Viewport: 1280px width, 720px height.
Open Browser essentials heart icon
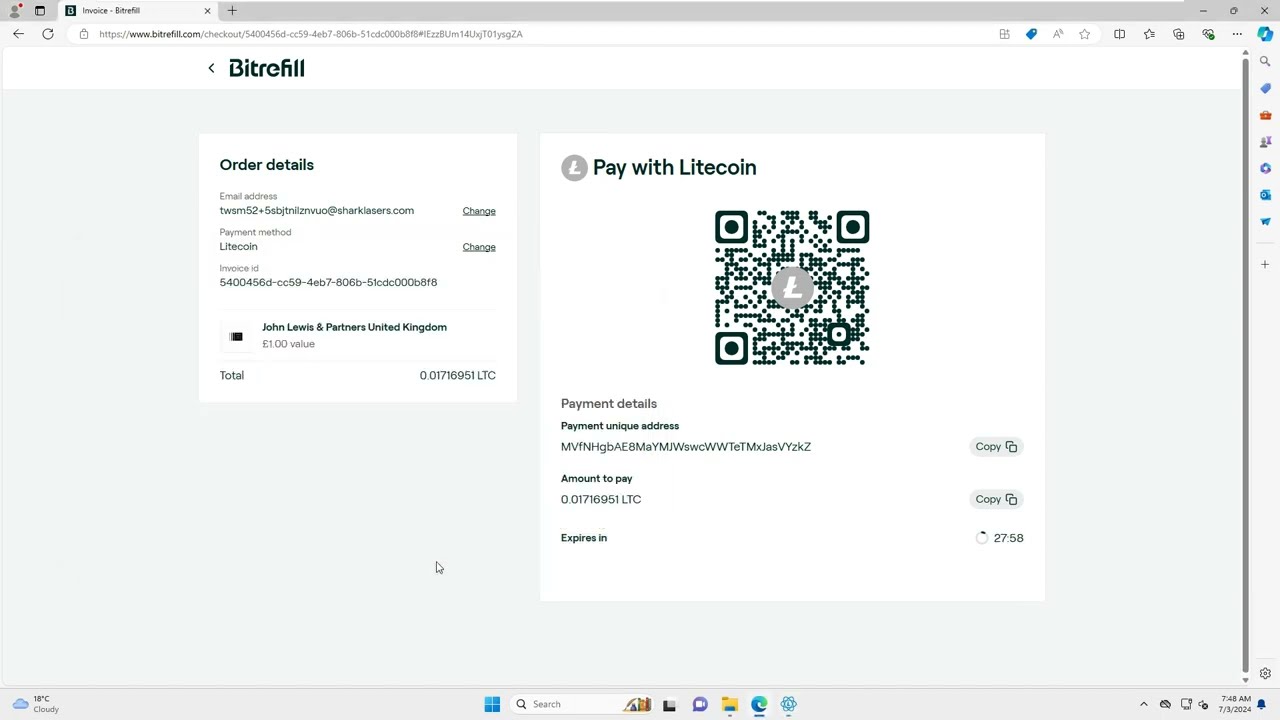(1208, 34)
